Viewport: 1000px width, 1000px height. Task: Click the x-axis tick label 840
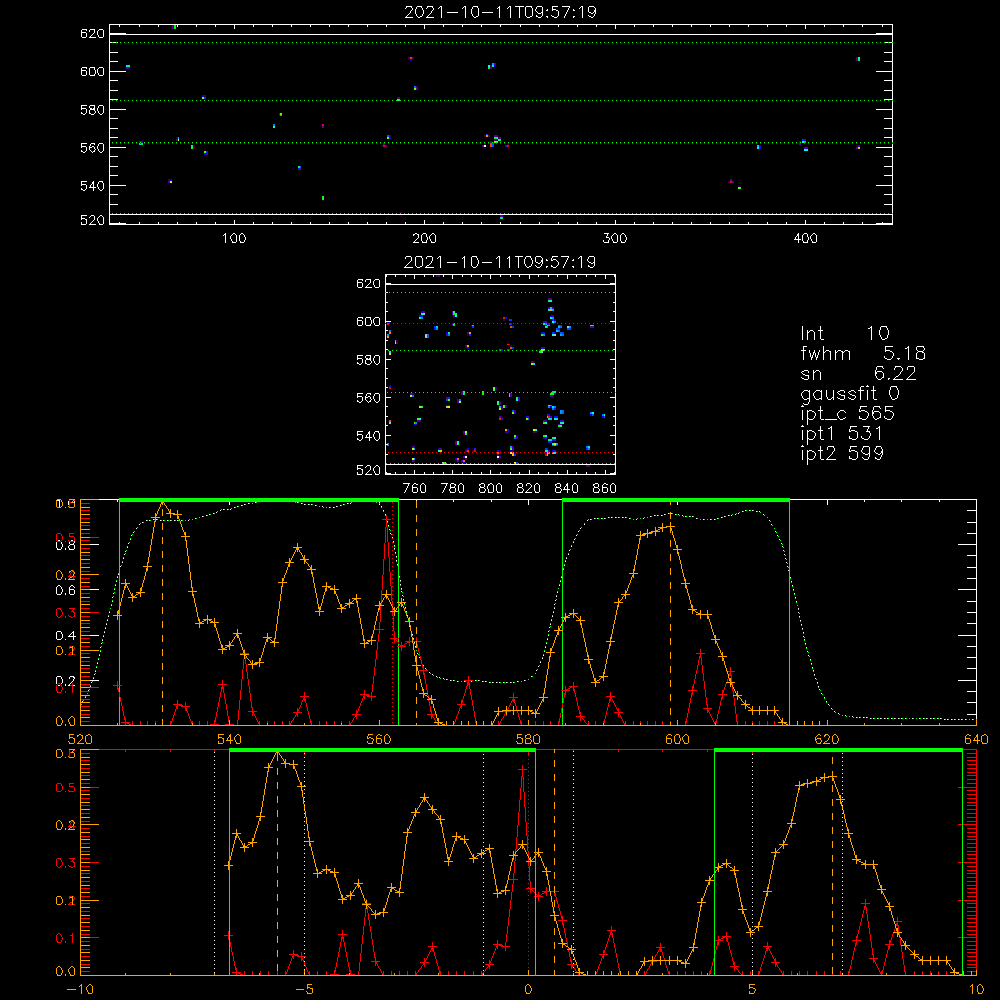tap(567, 489)
